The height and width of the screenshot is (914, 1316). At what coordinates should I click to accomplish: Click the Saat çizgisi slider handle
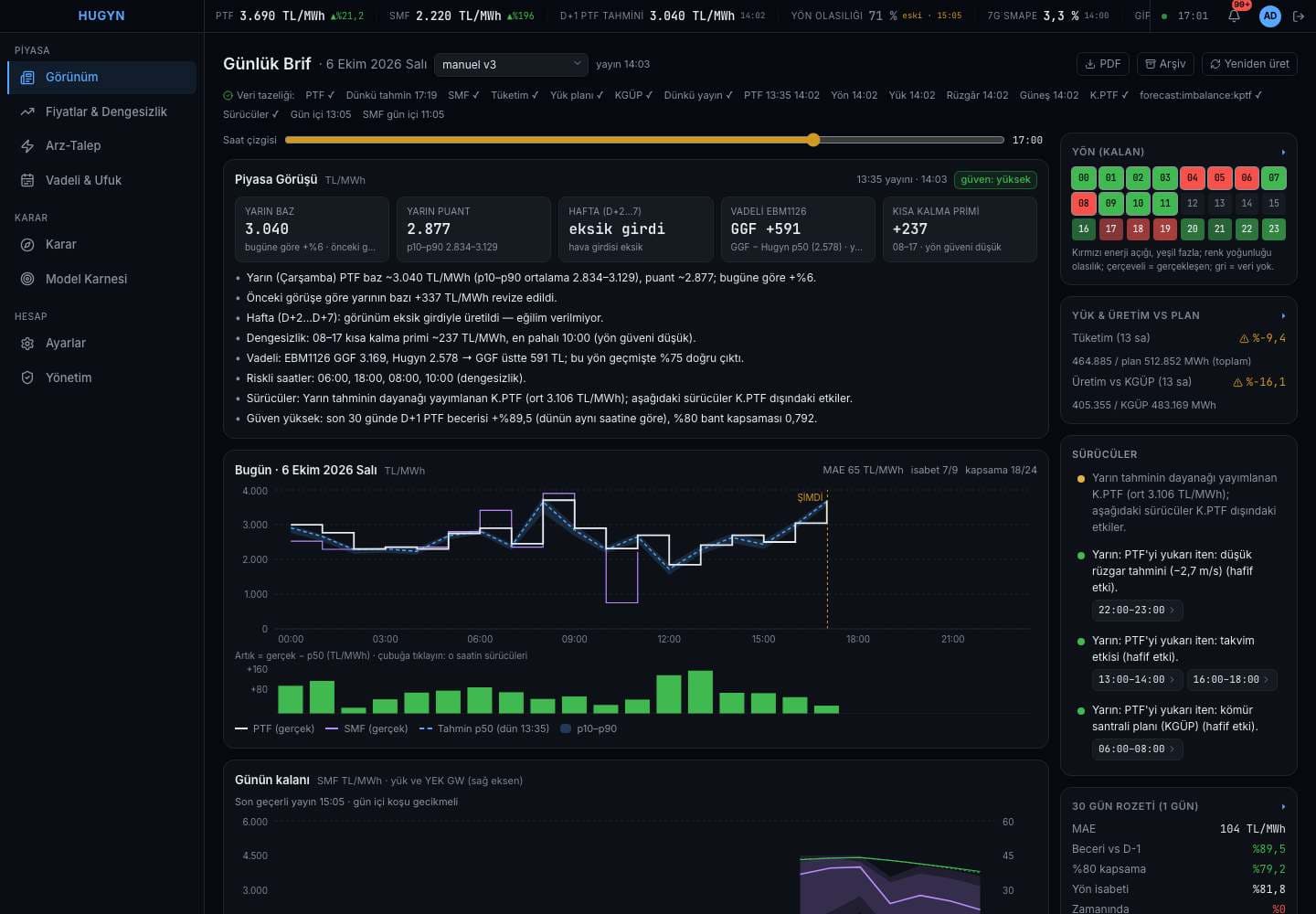click(813, 140)
